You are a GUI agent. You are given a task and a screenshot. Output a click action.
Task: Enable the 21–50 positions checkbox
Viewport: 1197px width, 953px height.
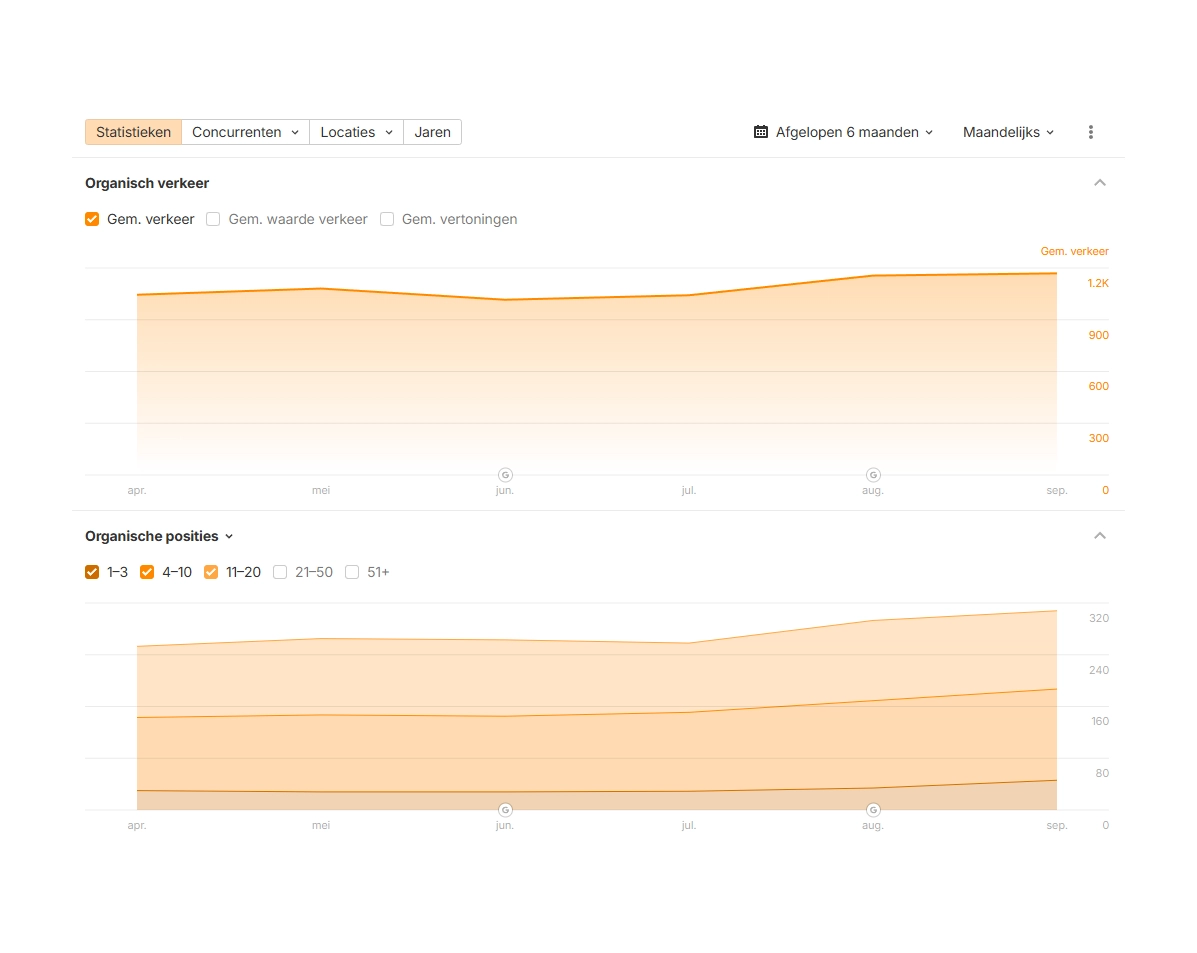pos(280,572)
